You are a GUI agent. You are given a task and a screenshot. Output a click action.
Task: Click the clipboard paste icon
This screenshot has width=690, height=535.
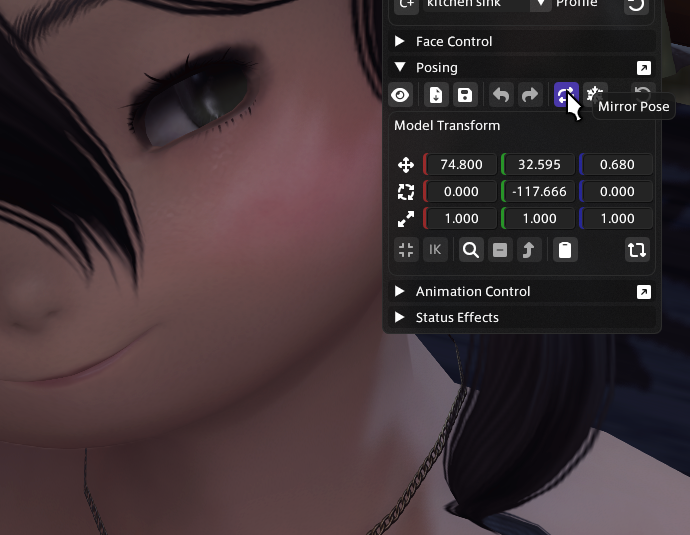click(x=565, y=250)
